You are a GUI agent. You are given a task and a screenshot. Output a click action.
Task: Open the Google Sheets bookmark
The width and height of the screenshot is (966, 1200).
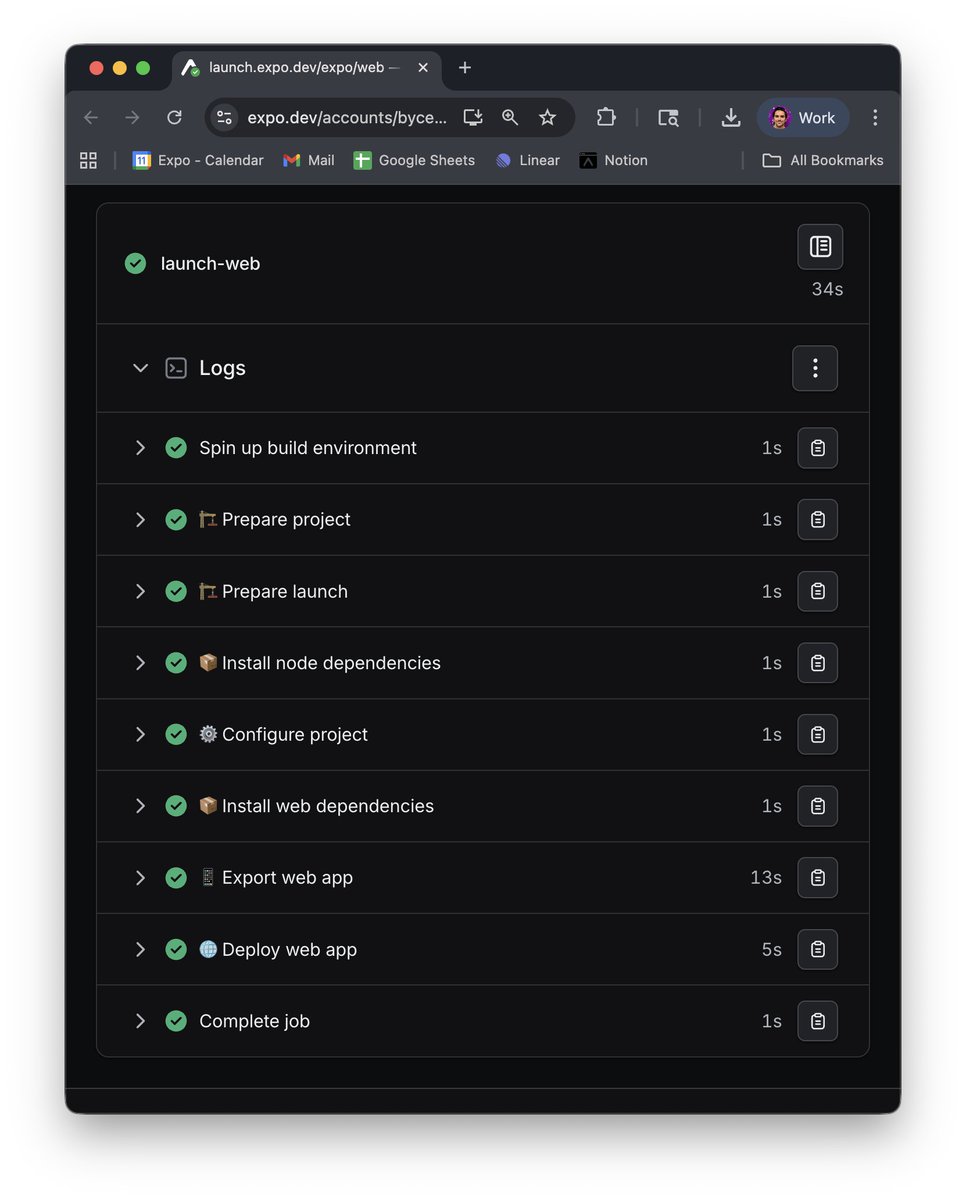click(414, 160)
